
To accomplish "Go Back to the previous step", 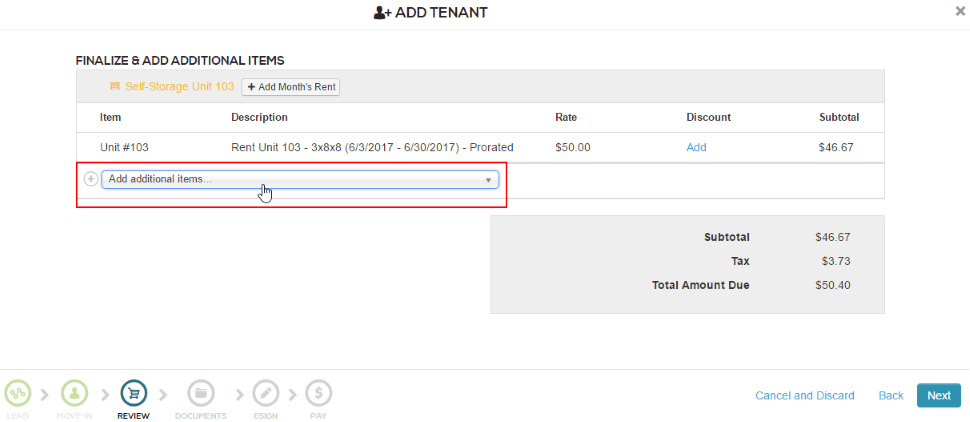I will pyautogui.click(x=891, y=395).
